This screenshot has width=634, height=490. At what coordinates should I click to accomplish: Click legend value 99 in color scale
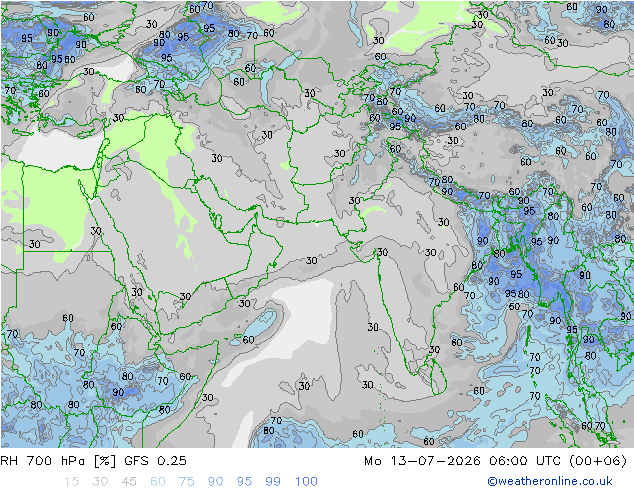(x=273, y=481)
